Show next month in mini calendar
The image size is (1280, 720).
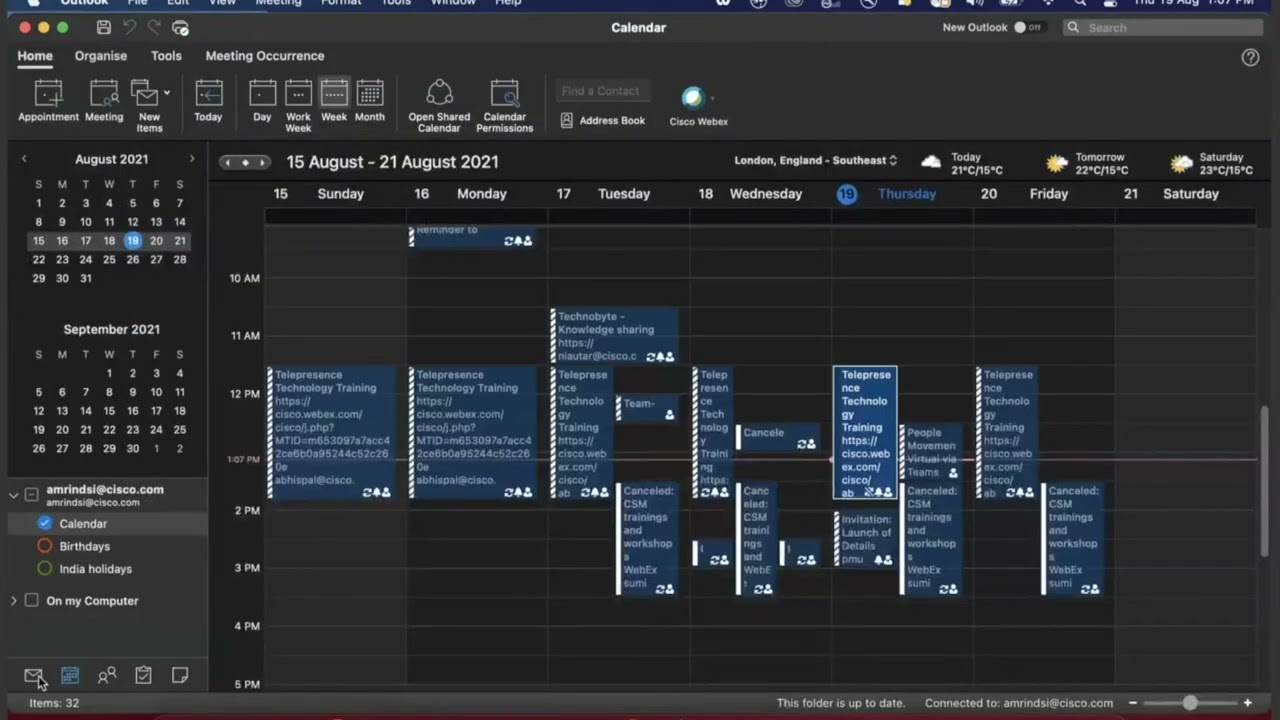[192, 159]
